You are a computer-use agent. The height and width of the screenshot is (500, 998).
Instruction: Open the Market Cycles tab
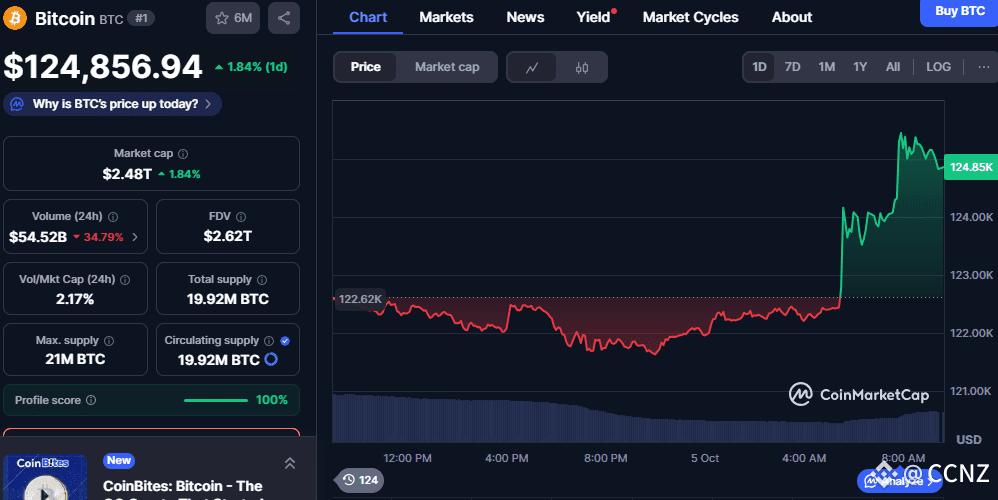pyautogui.click(x=690, y=17)
